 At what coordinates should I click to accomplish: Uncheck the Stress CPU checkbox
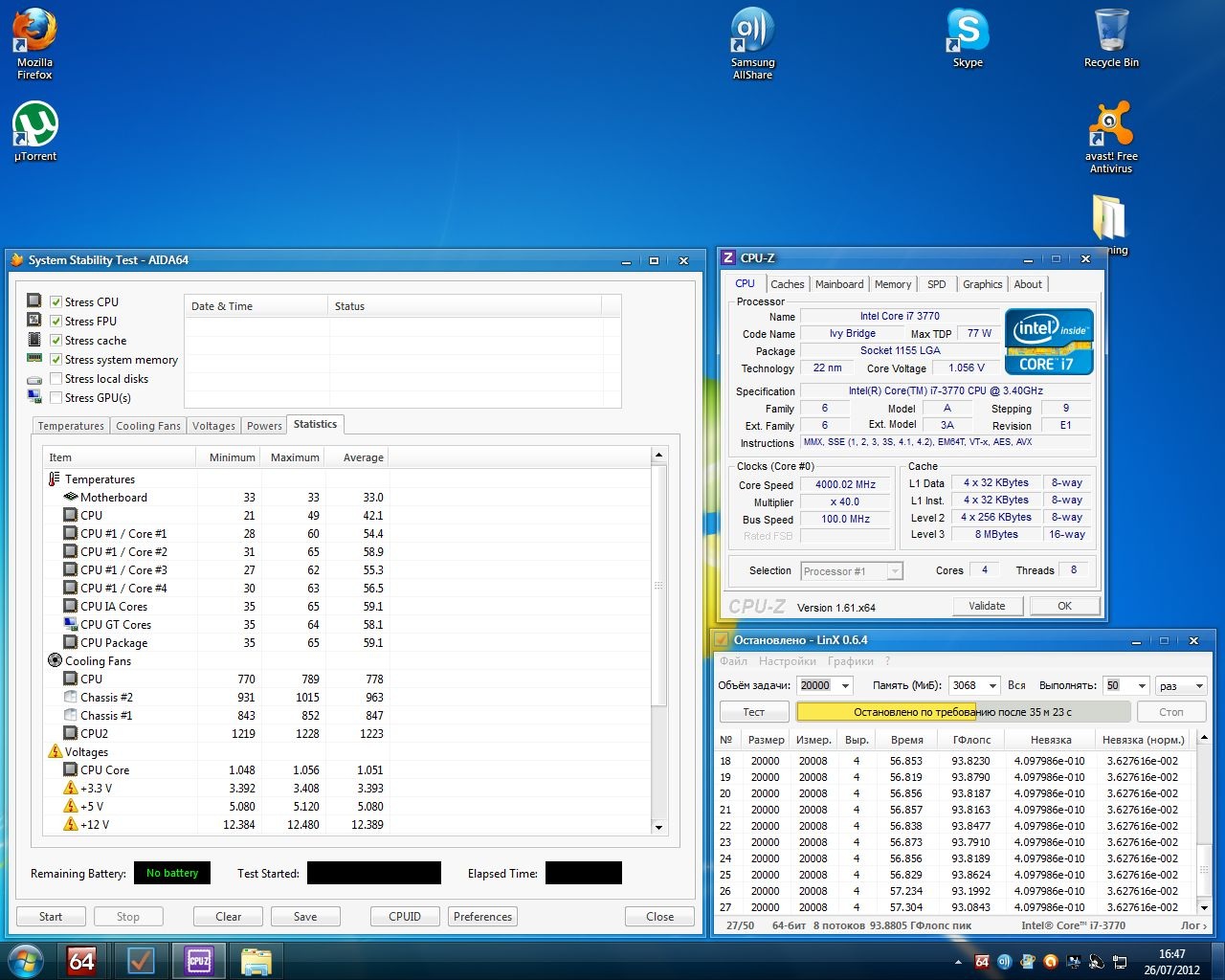tap(56, 301)
